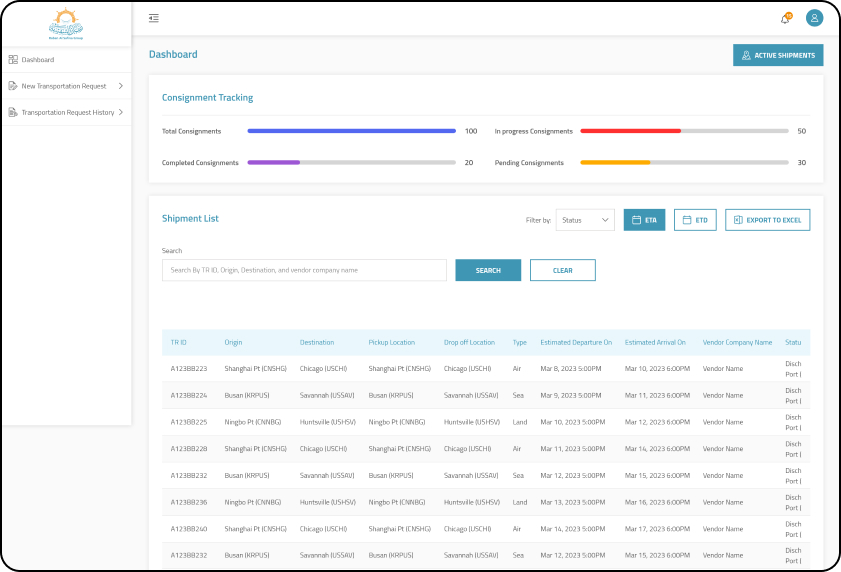Click the company logo
Viewport: 841px width, 572px height.
coord(66,22)
